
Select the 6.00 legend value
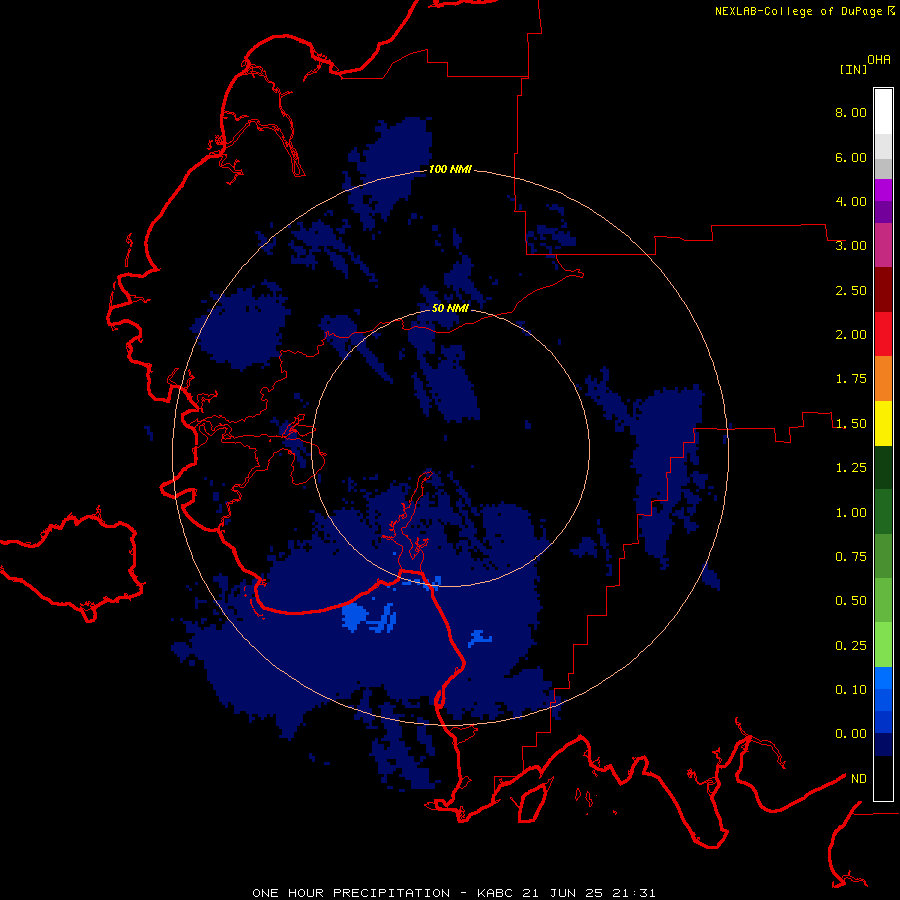(x=851, y=157)
